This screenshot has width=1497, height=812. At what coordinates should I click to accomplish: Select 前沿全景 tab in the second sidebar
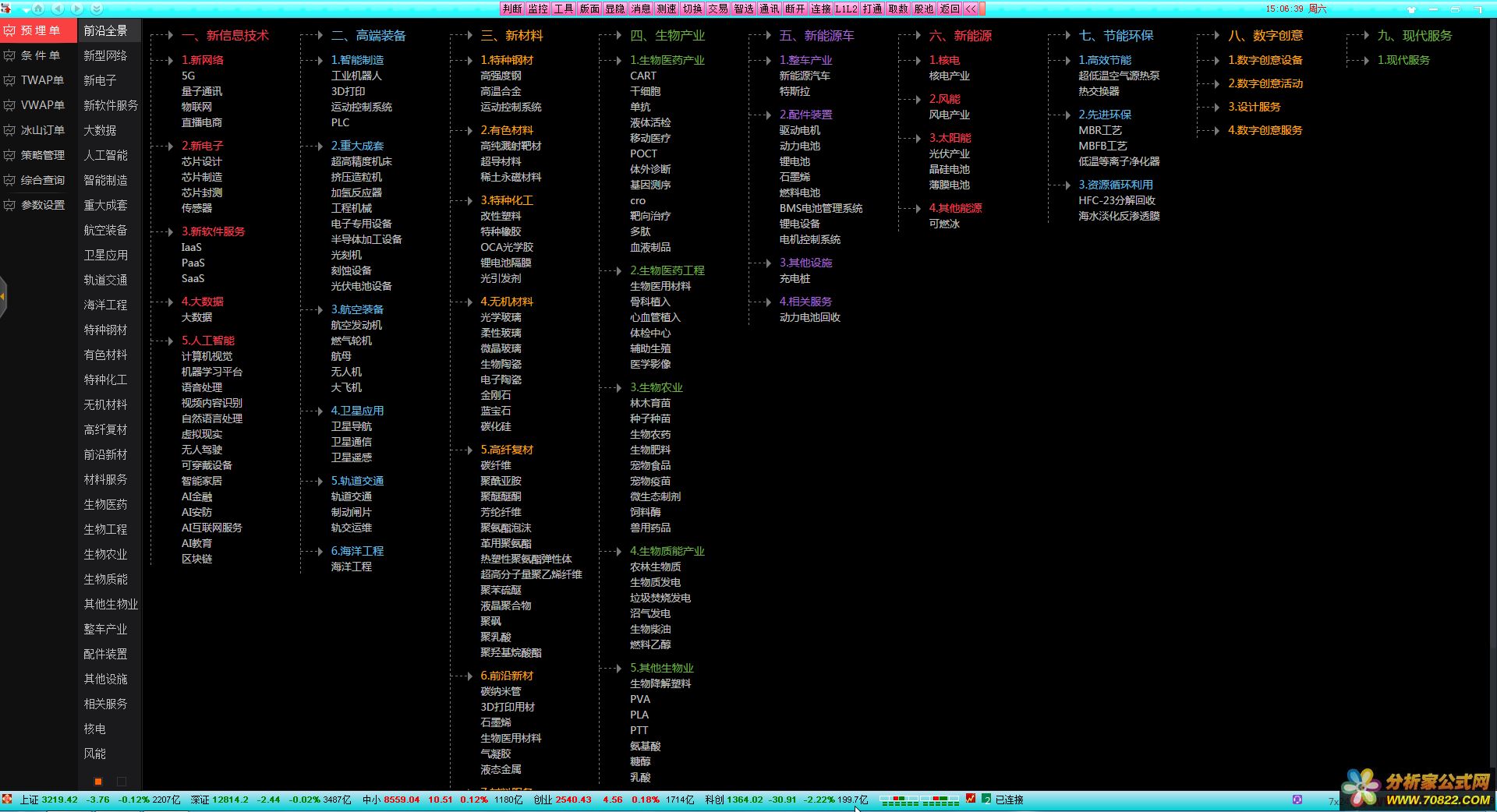pyautogui.click(x=110, y=30)
